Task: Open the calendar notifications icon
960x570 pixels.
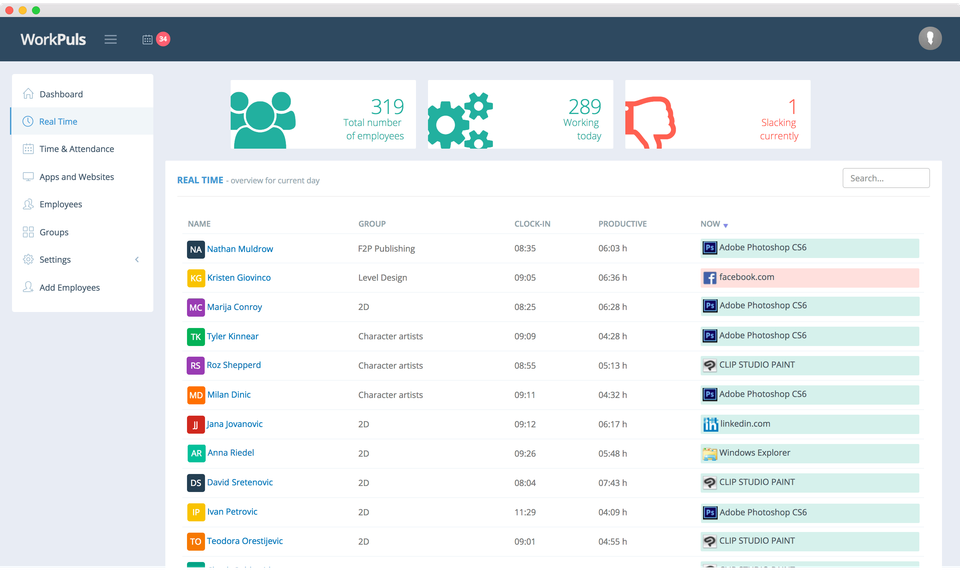Action: 148,39
